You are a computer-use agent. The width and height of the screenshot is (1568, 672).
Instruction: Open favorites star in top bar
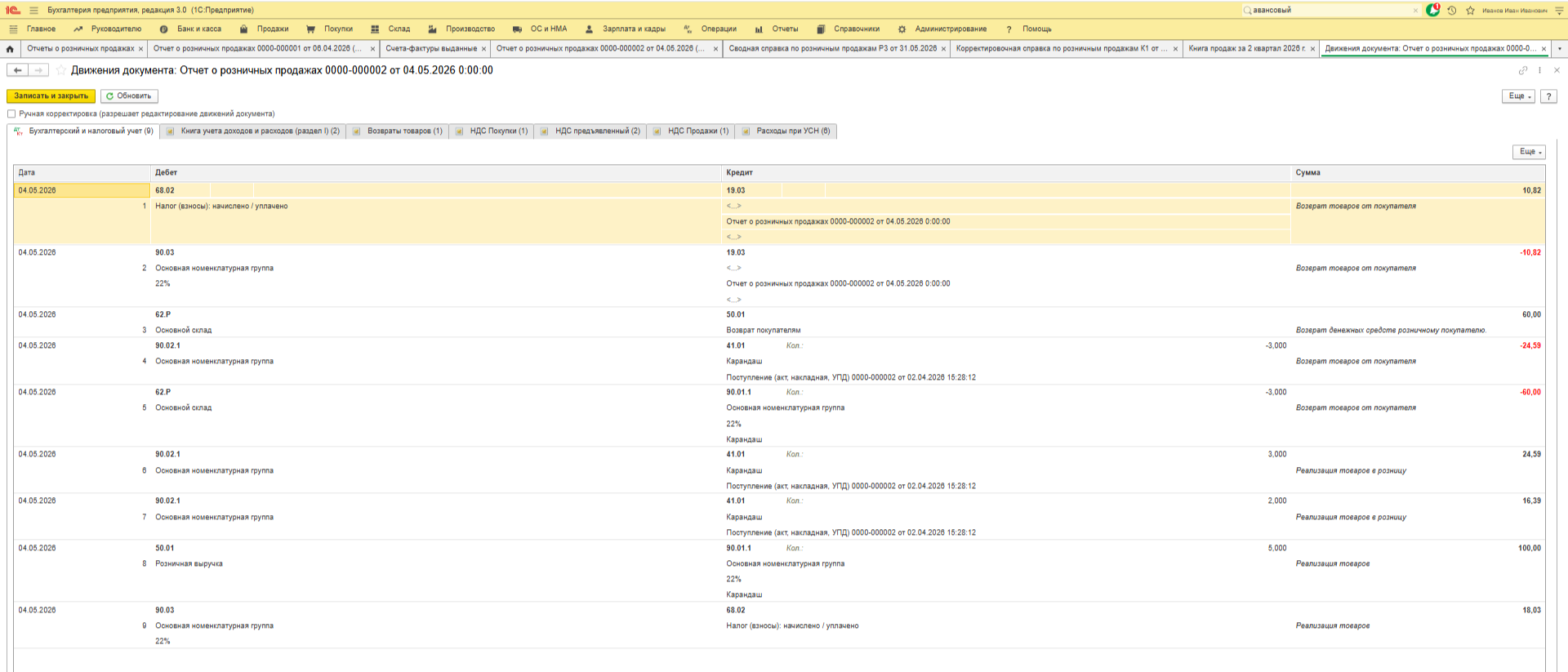[1470, 11]
